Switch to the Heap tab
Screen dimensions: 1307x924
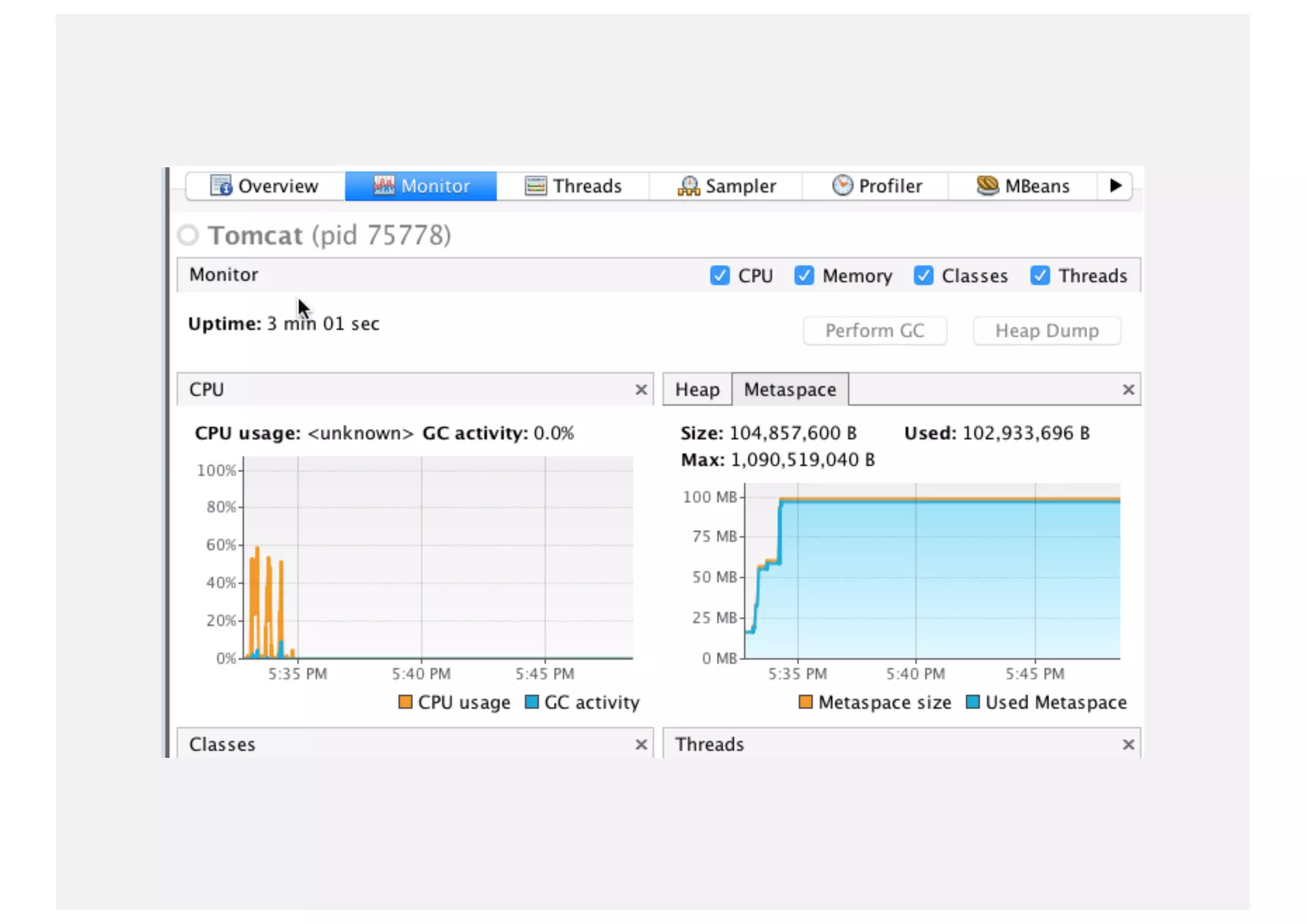click(x=697, y=390)
